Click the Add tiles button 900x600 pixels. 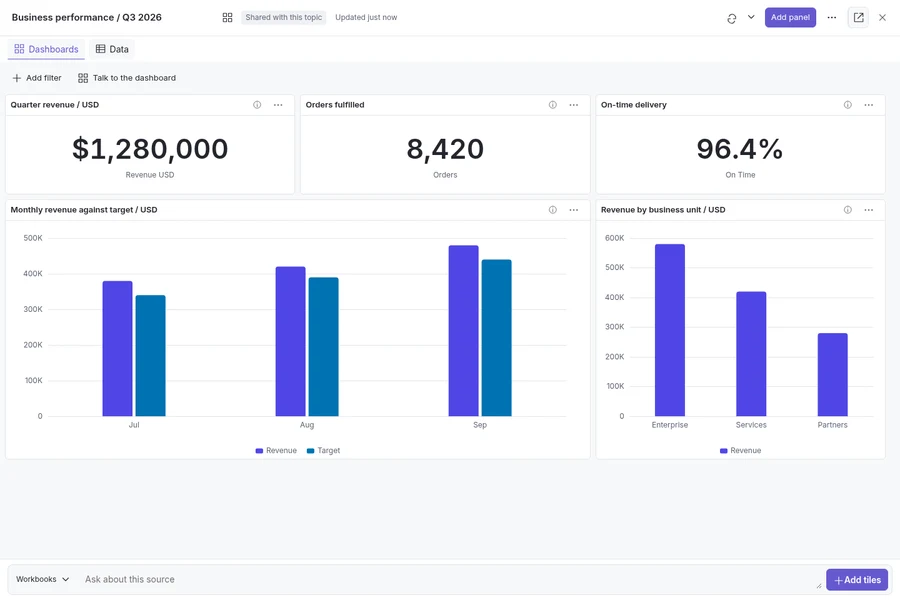tap(857, 580)
